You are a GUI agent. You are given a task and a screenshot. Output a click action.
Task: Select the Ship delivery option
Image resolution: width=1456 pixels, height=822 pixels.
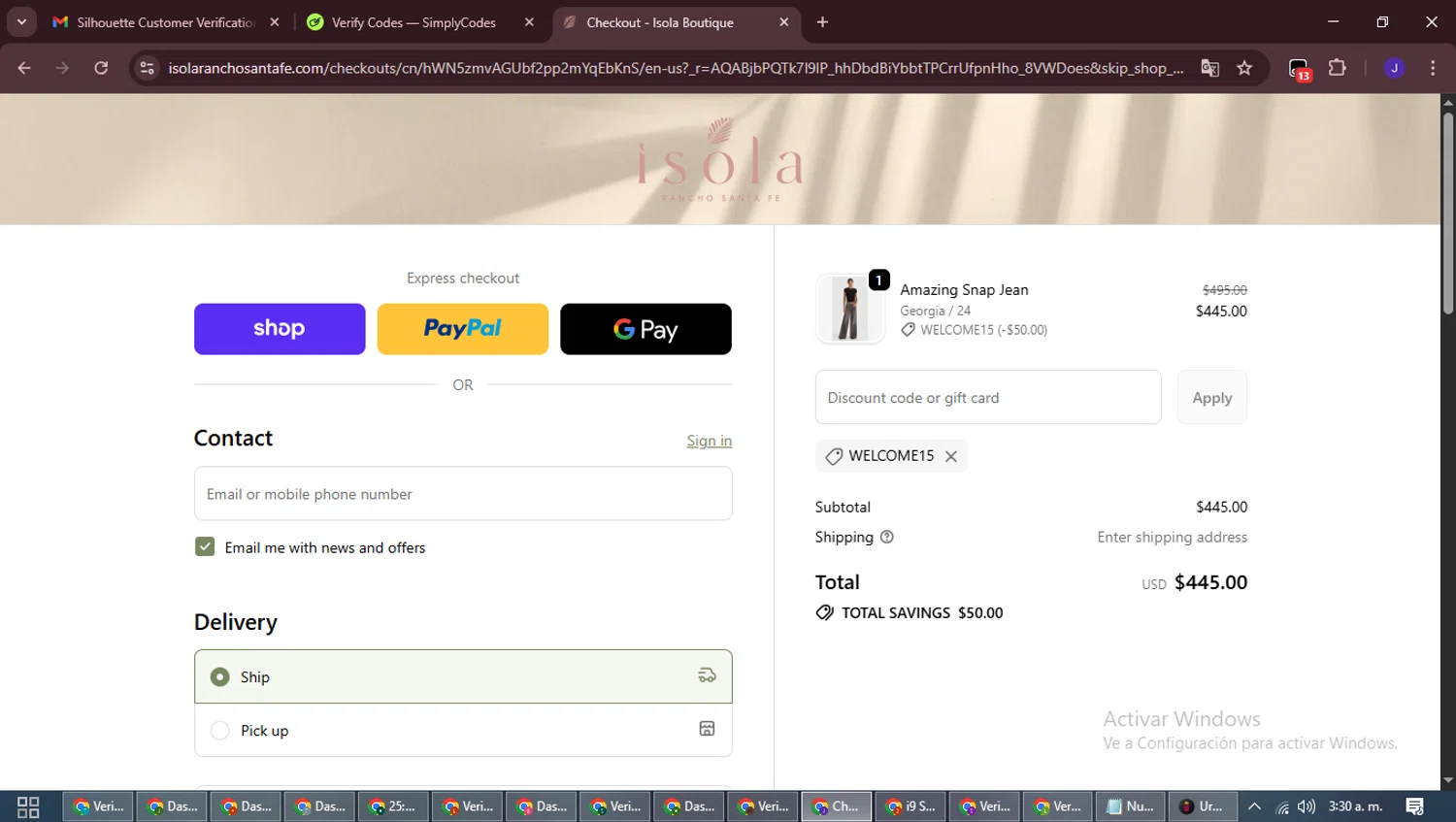coord(463,676)
